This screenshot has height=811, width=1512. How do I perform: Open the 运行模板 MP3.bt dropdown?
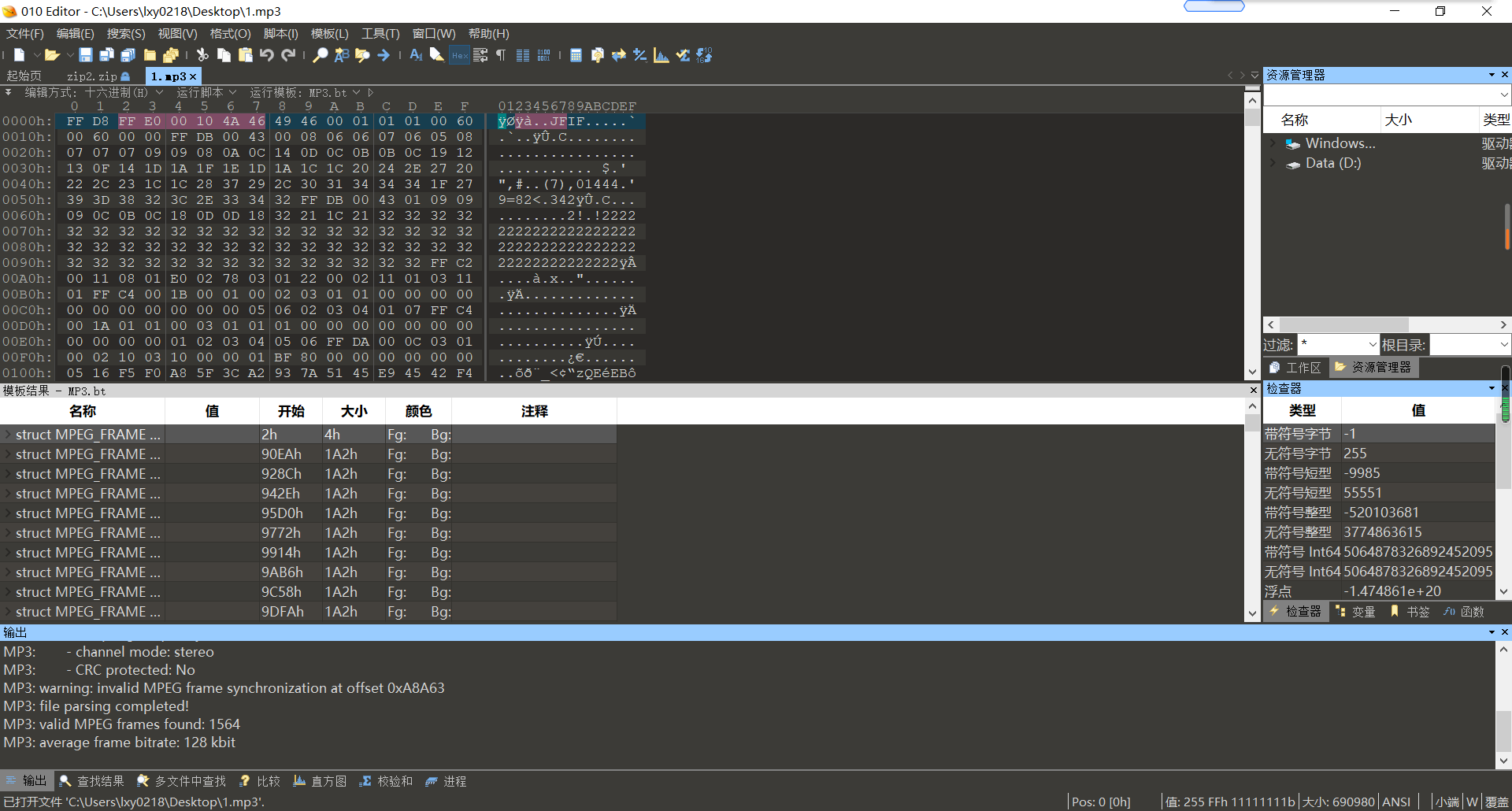click(x=356, y=93)
